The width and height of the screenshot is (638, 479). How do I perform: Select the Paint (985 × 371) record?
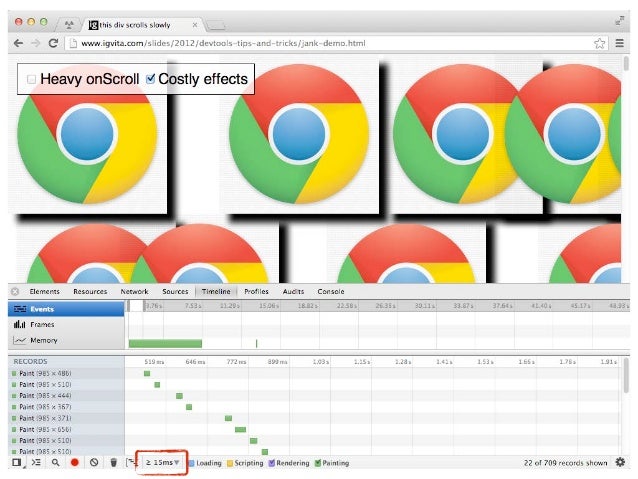[x=66, y=418]
